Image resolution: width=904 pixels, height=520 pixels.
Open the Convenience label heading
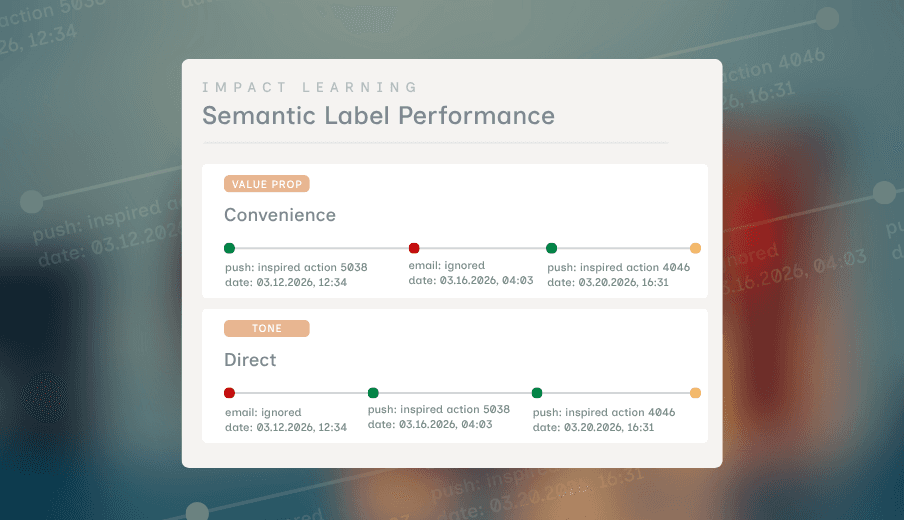pyautogui.click(x=280, y=215)
